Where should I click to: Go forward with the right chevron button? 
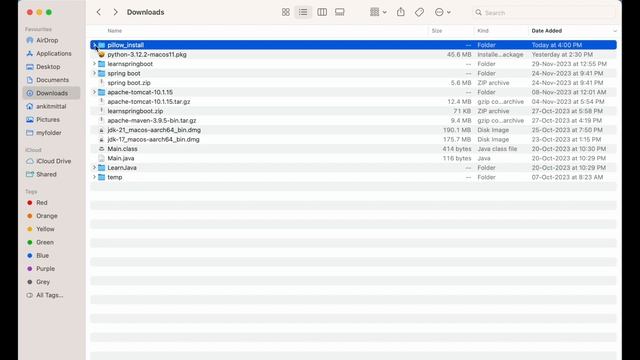116,12
